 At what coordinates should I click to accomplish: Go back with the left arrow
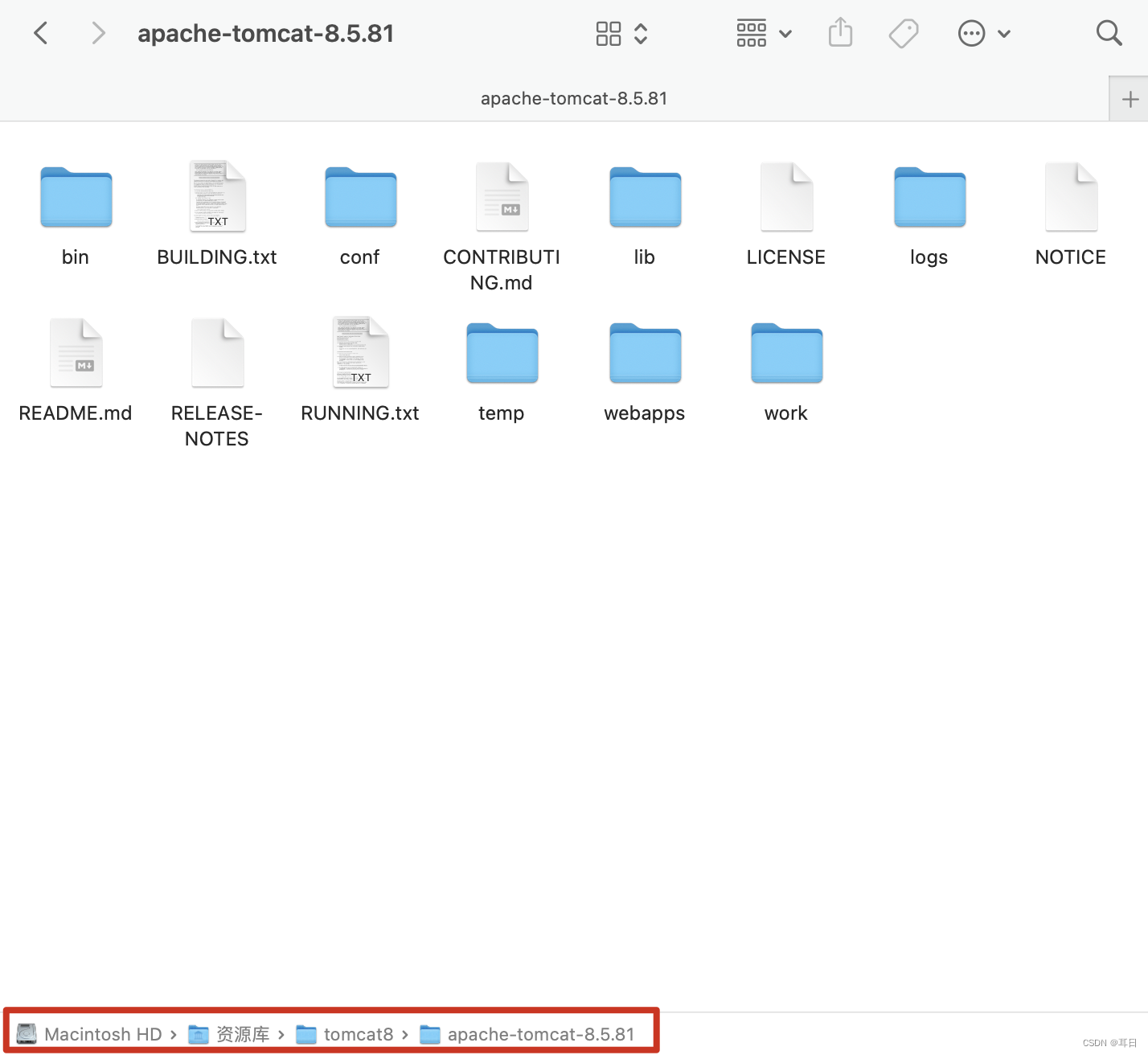coord(41,34)
